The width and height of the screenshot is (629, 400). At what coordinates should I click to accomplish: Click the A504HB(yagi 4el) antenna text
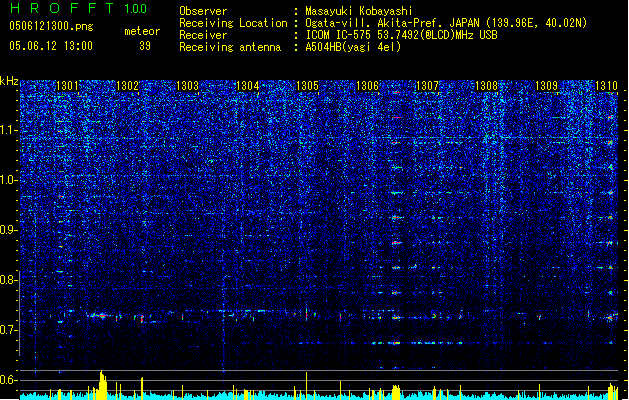click(353, 47)
